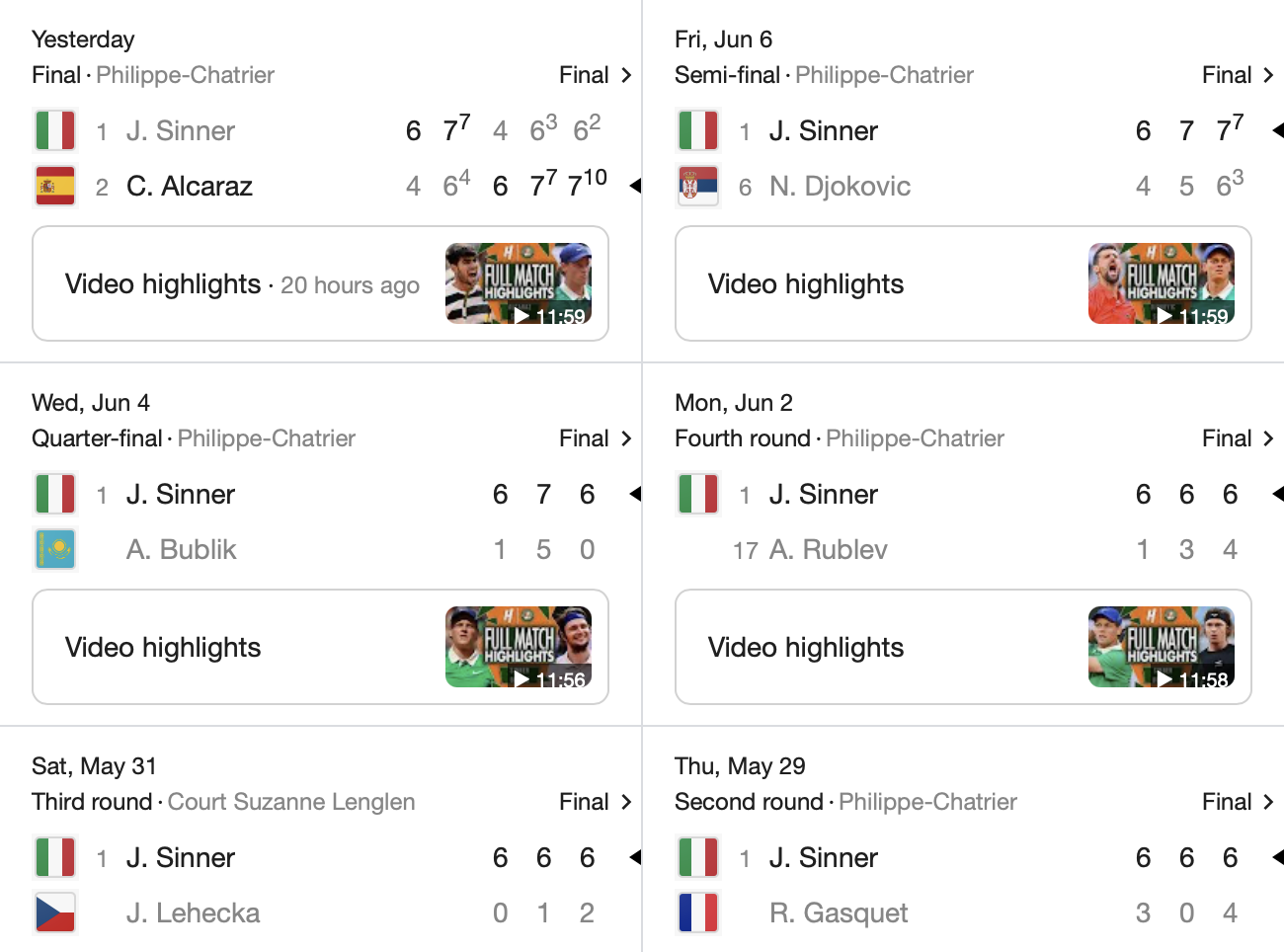Screen dimensions: 1284x952
Task: Click the R. Gasquet player name
Action: 839,912
